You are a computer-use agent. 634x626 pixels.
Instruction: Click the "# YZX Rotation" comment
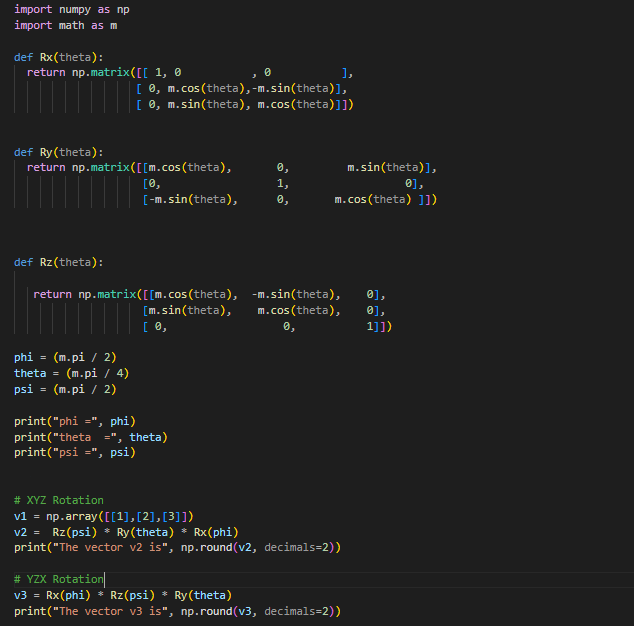pyautogui.click(x=59, y=579)
